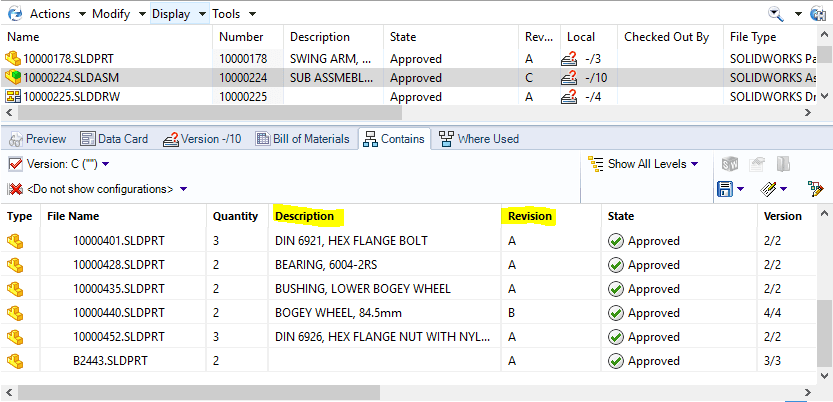The height and width of the screenshot is (402, 833).
Task: Click the pencil and tree icon
Action: (816, 188)
